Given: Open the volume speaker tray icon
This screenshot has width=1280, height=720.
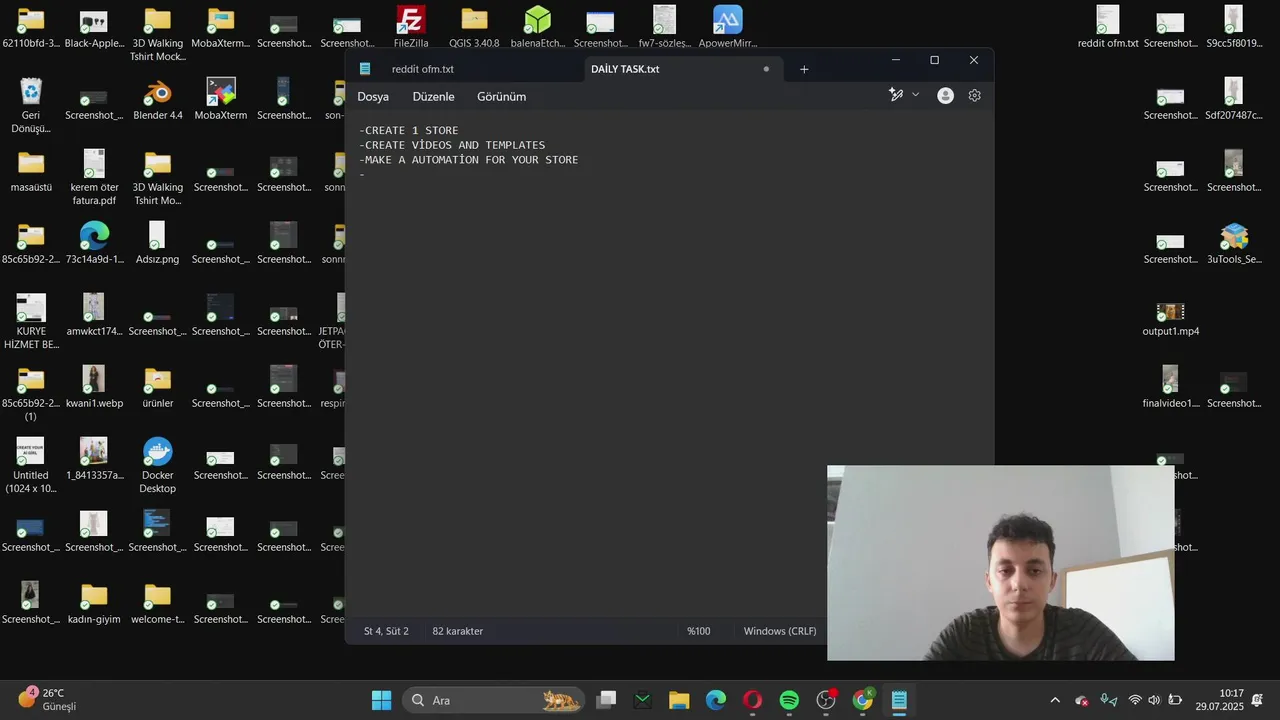Looking at the screenshot, I should pos(1154,700).
